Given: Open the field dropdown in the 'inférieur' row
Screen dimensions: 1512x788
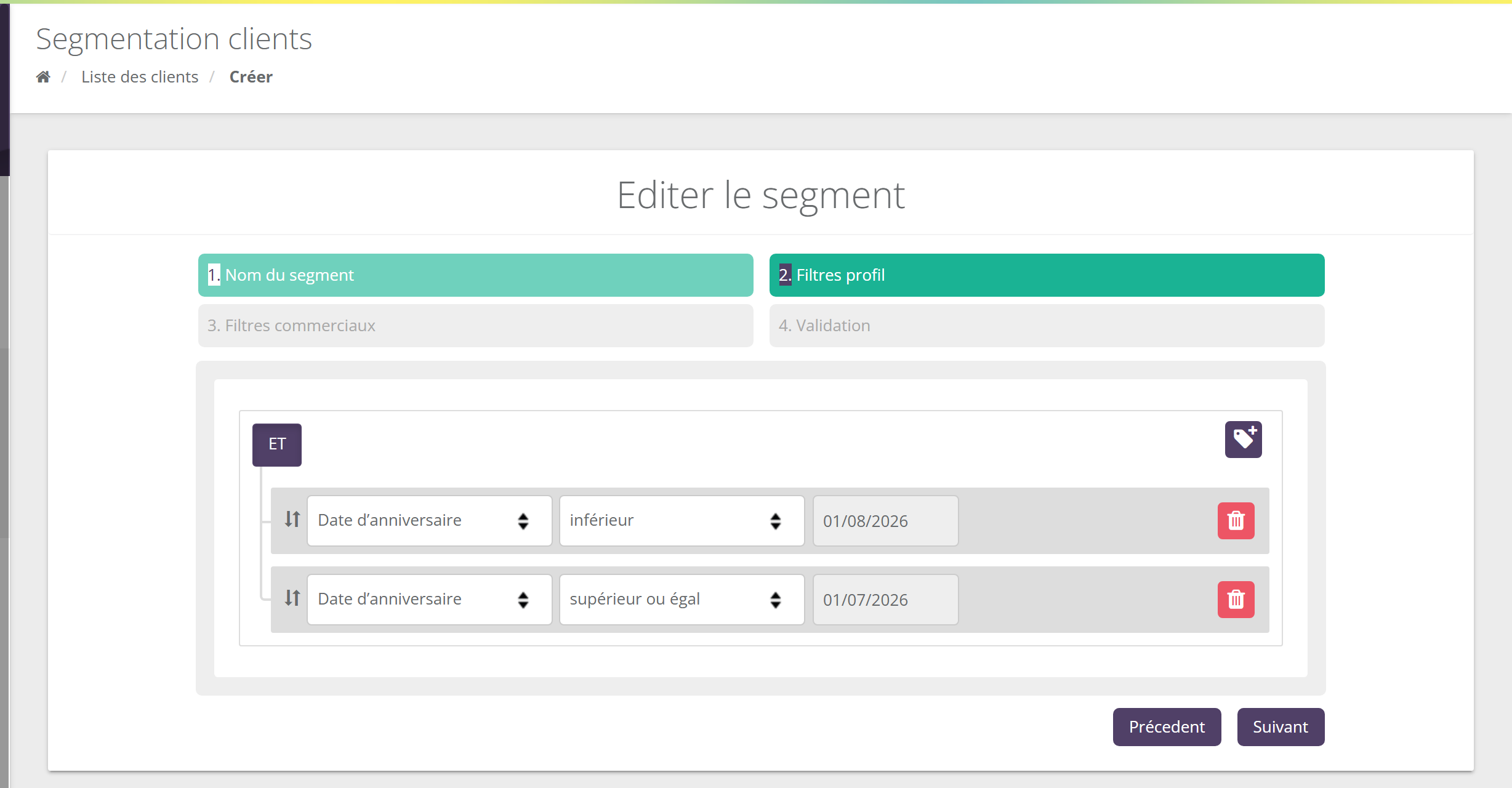Looking at the screenshot, I should 430,521.
